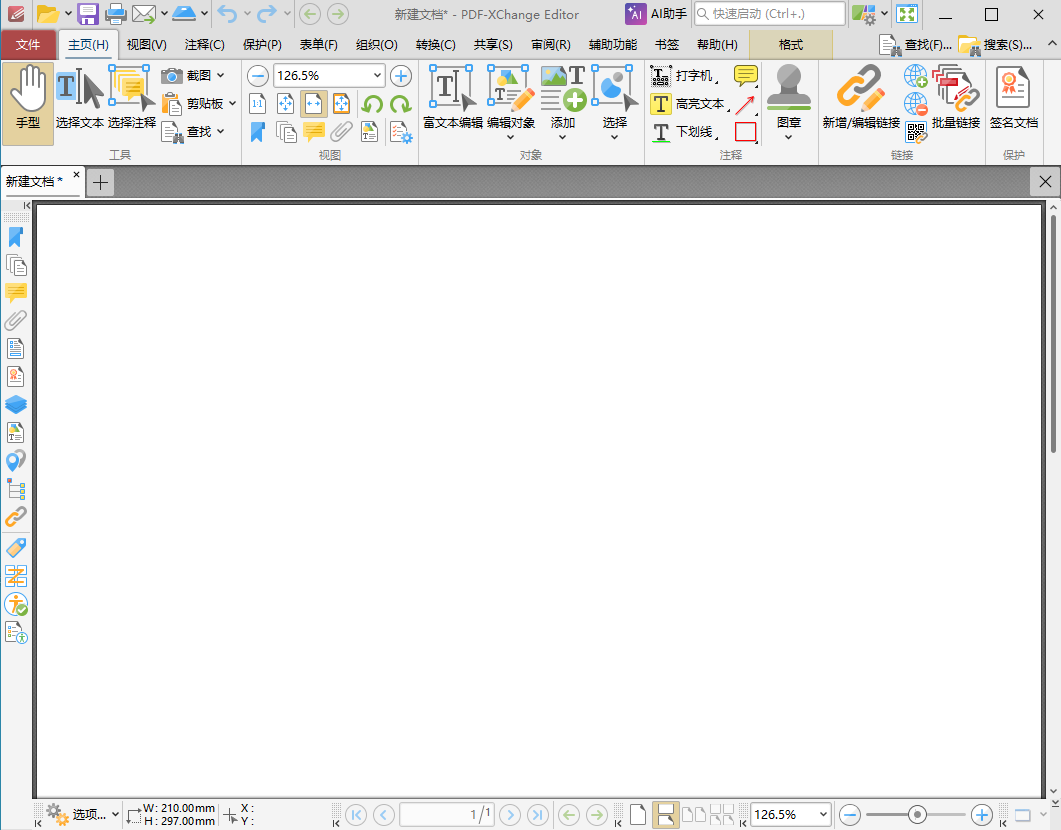The width and height of the screenshot is (1061, 830).
Task: Expand the Options (选项...) menu in status bar
Action: [83, 814]
